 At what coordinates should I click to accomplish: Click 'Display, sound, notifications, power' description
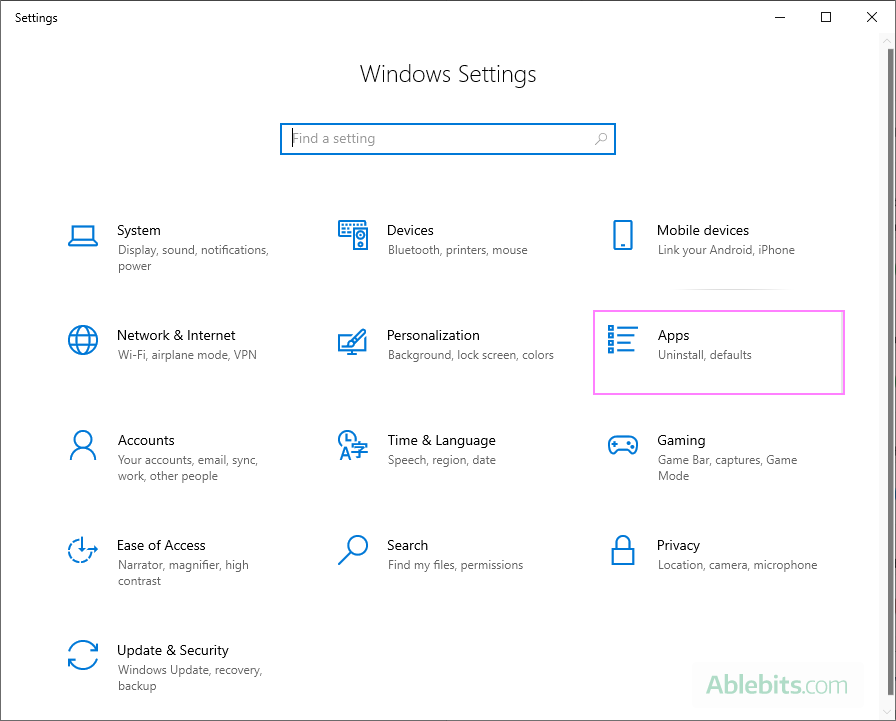(193, 258)
